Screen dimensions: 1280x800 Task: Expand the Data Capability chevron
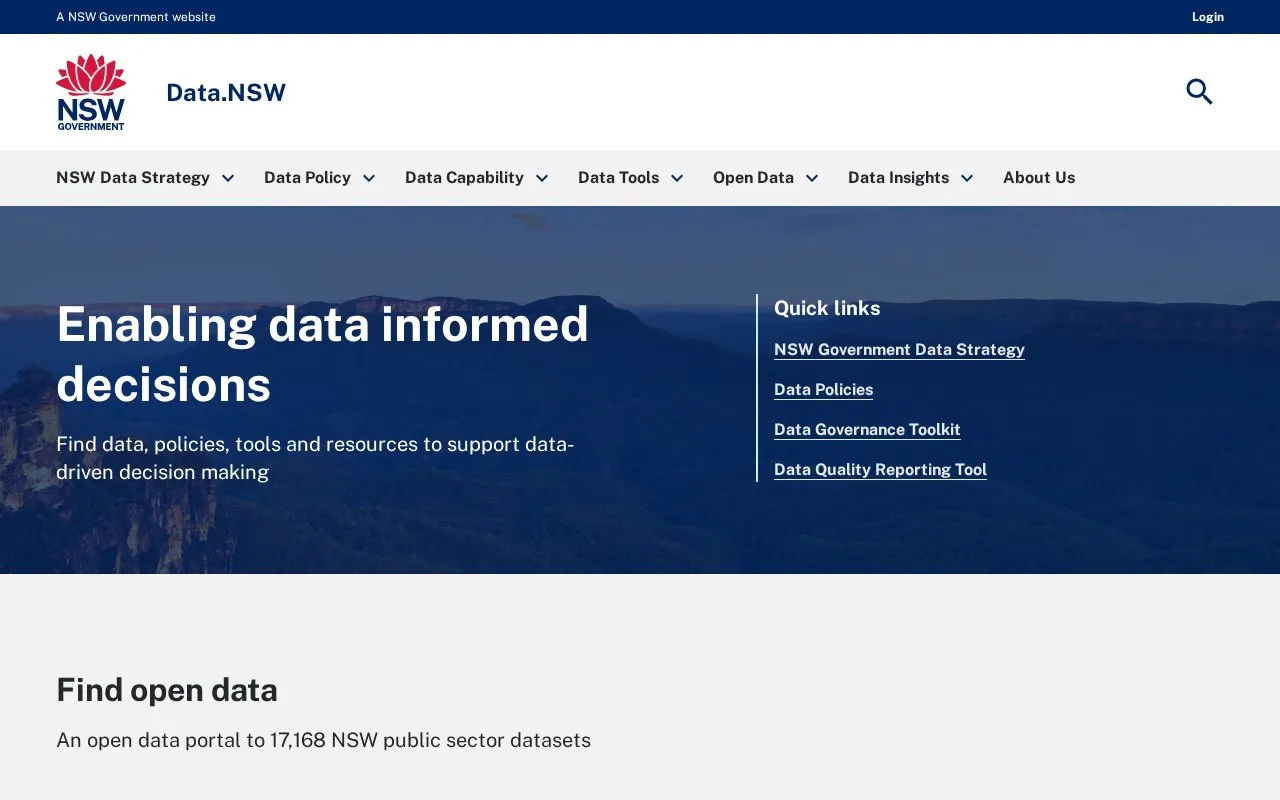(542, 178)
